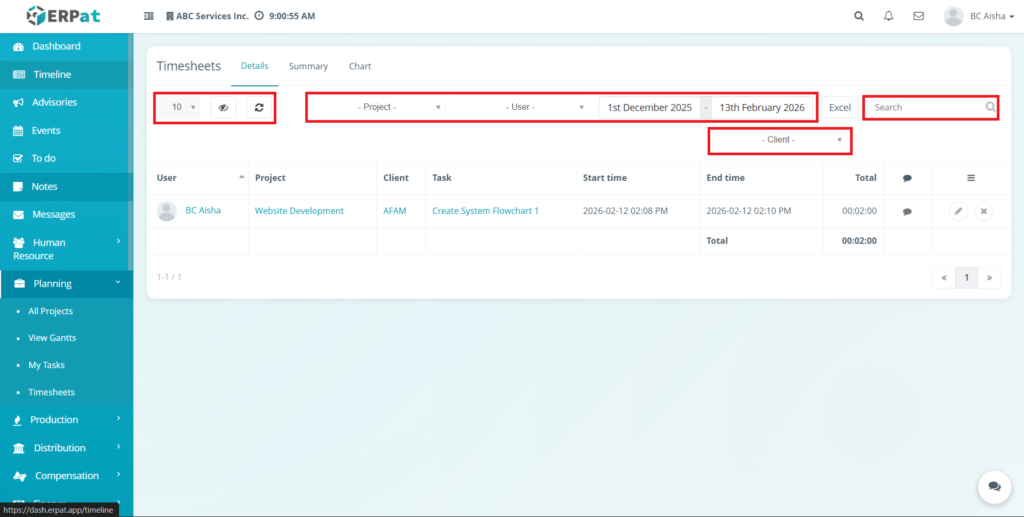Switch to the Summary tab
This screenshot has width=1024, height=517.
pyautogui.click(x=308, y=66)
